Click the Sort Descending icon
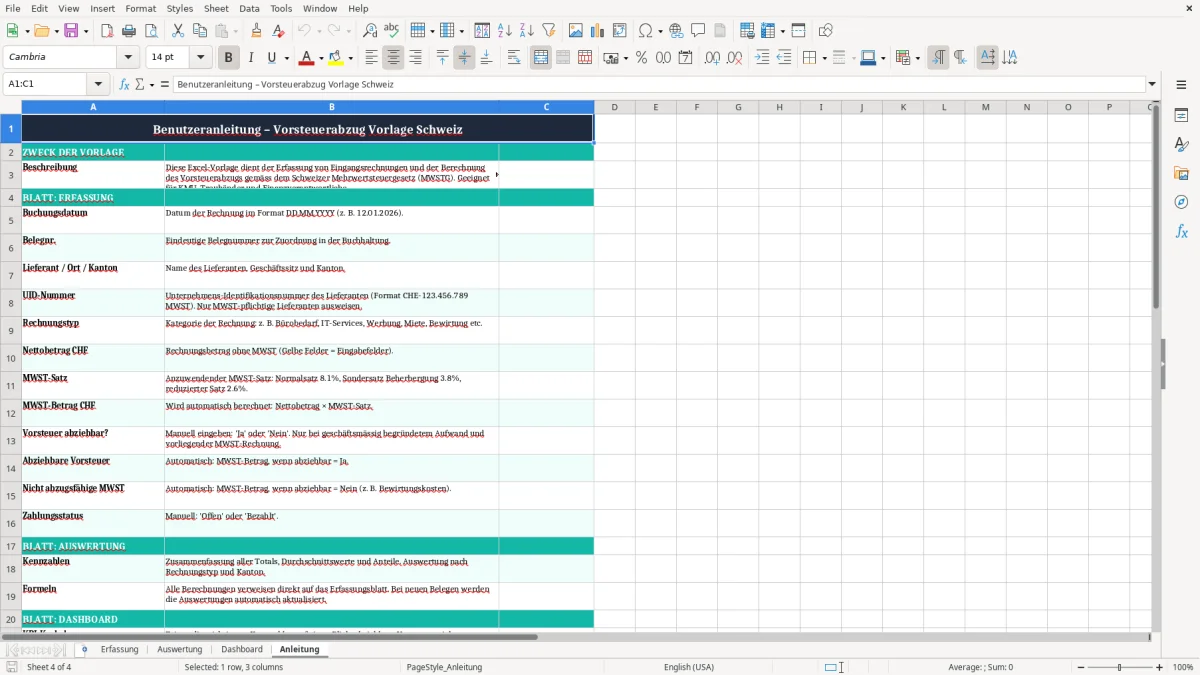This screenshot has height=675, width=1200. 527,30
